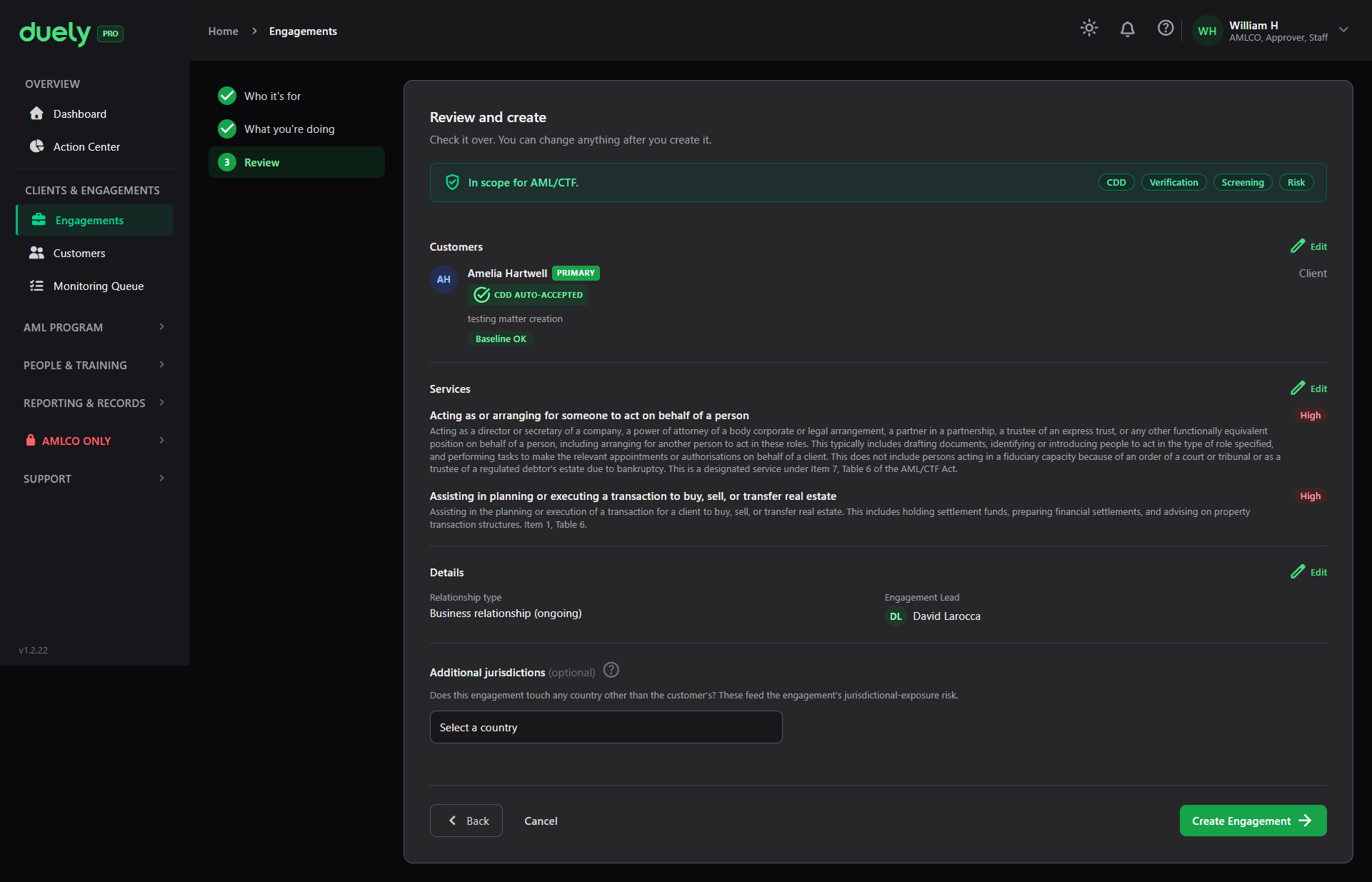1372x882 pixels.
Task: Click the AH customer avatar
Action: [444, 279]
